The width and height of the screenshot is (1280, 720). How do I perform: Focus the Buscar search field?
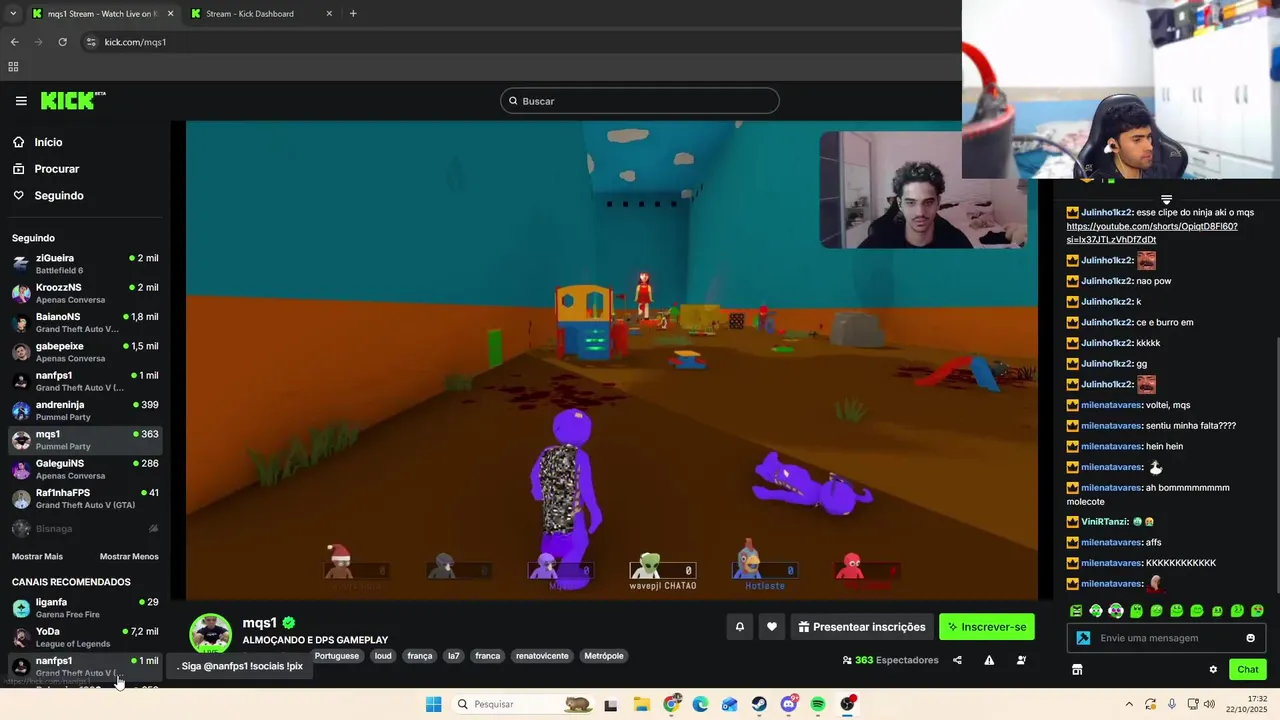pyautogui.click(x=640, y=101)
